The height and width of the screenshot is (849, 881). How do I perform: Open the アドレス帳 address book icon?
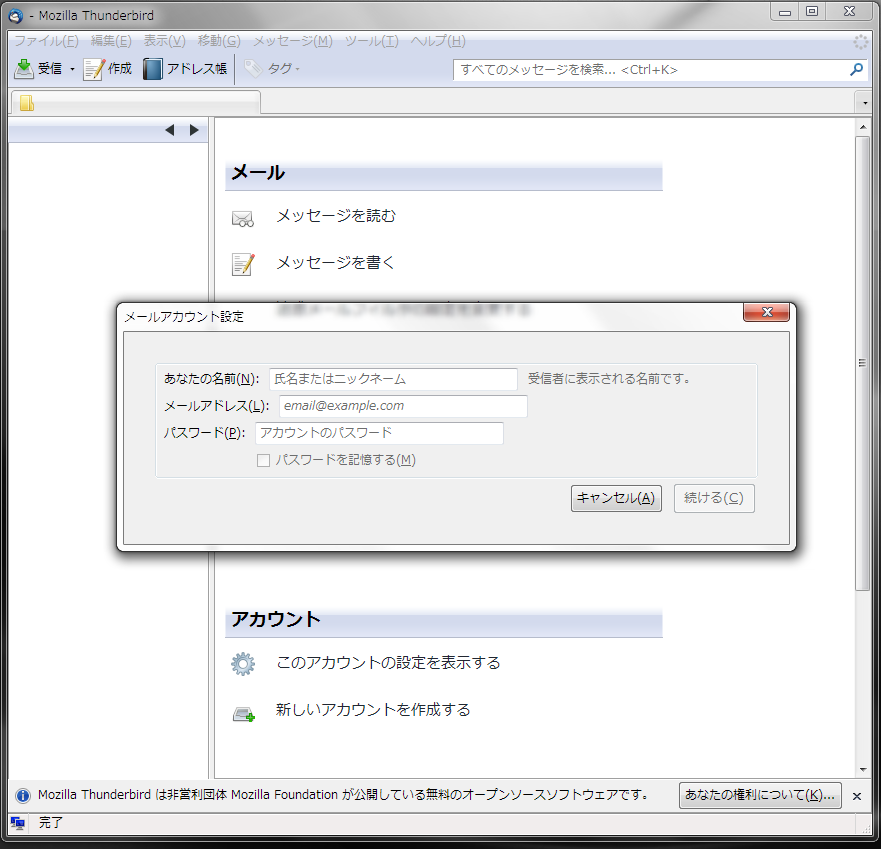point(152,69)
